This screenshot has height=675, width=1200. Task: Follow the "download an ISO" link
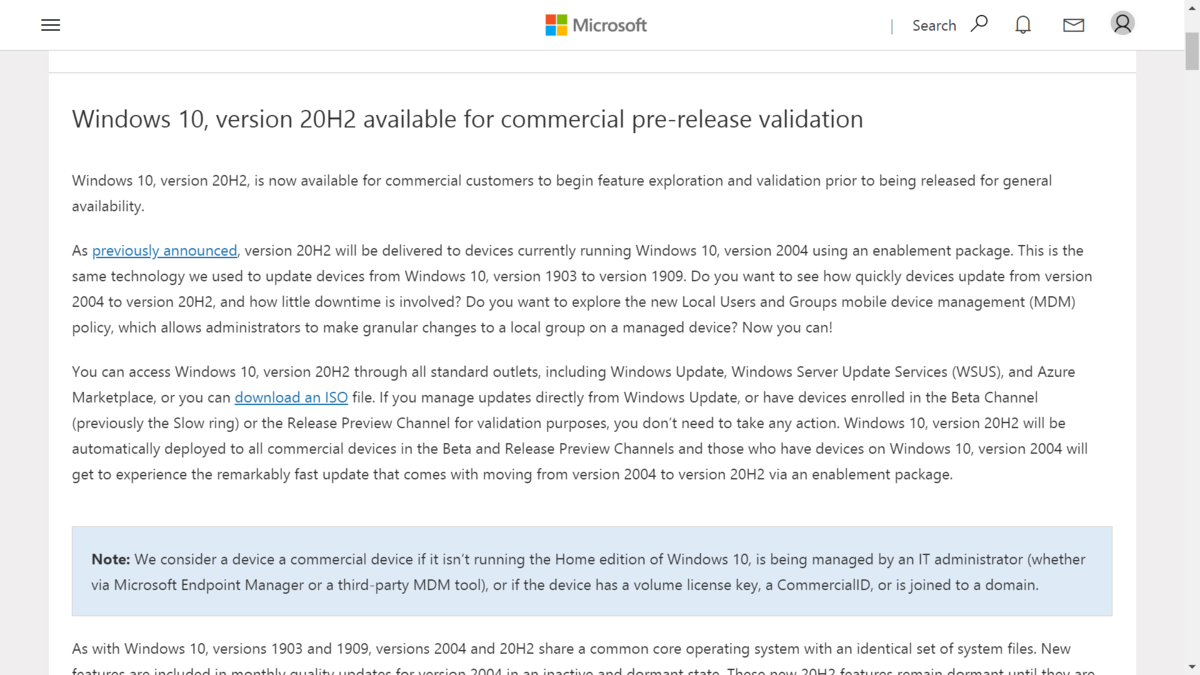click(291, 397)
